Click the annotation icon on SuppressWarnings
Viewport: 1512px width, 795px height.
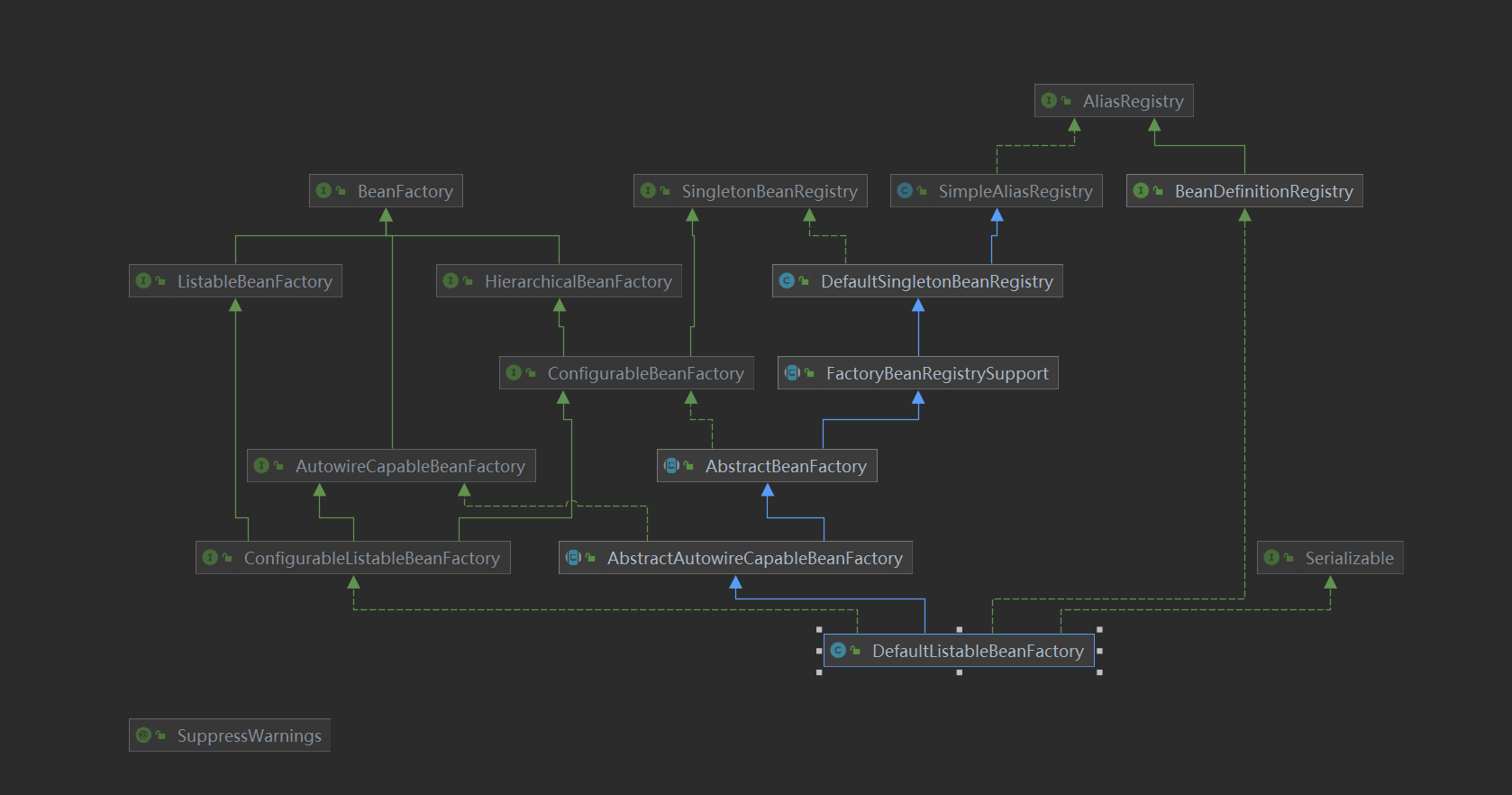pos(143,735)
